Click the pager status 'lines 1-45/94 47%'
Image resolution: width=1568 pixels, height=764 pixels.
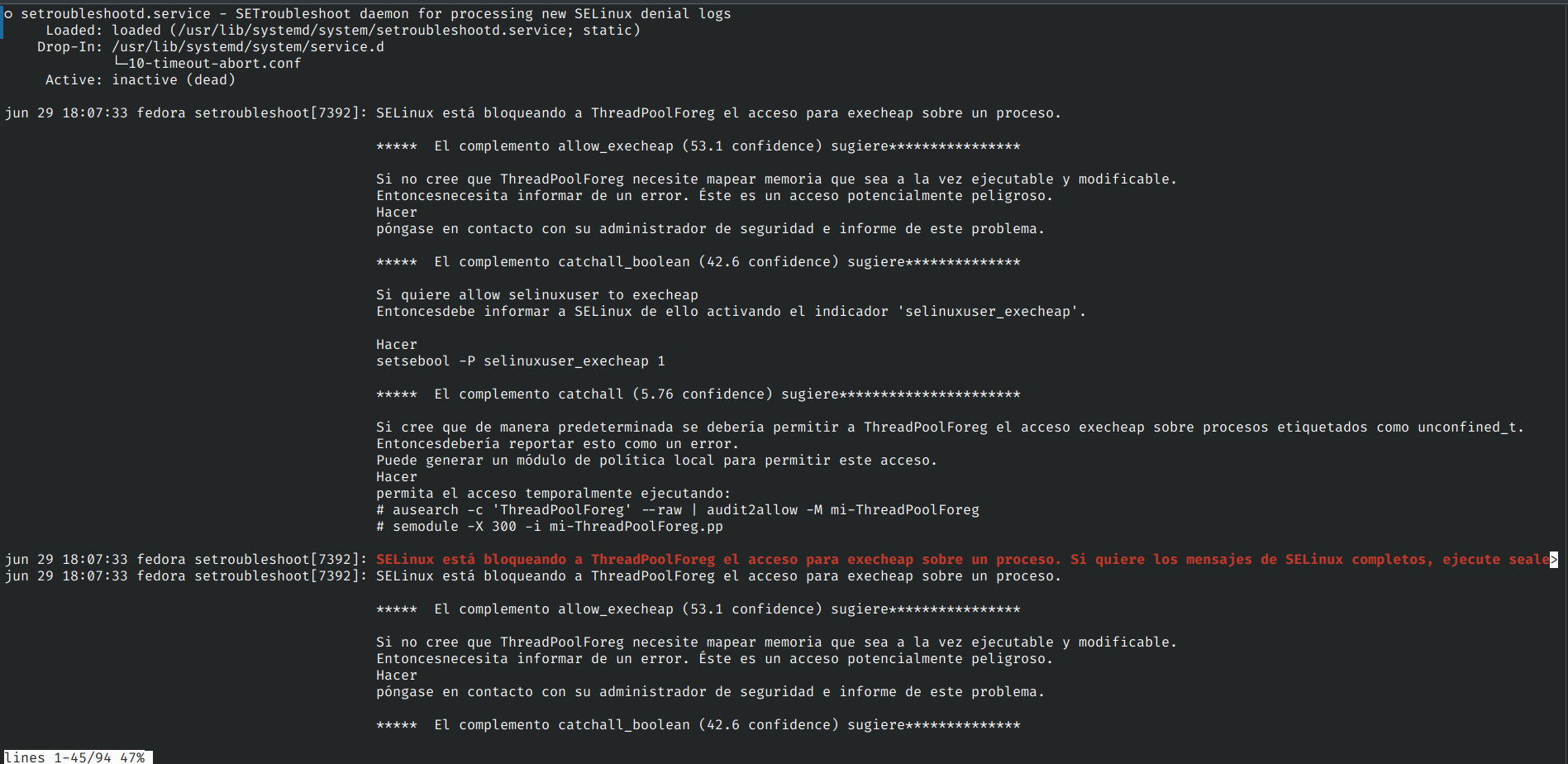74,757
